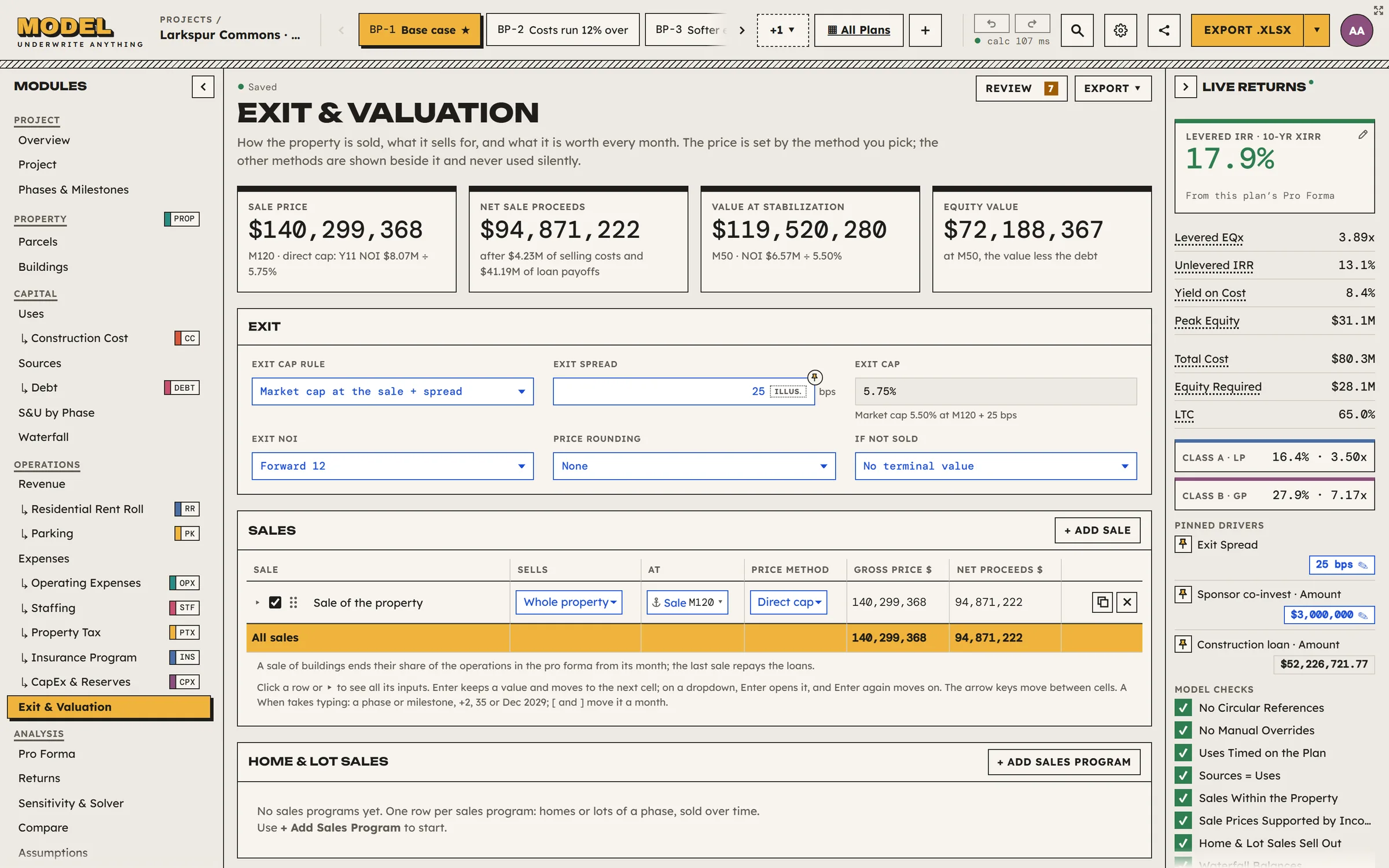Screen dimensions: 1389x868
Task: Uncheck Sale of the property checkbox
Action: coord(275,602)
